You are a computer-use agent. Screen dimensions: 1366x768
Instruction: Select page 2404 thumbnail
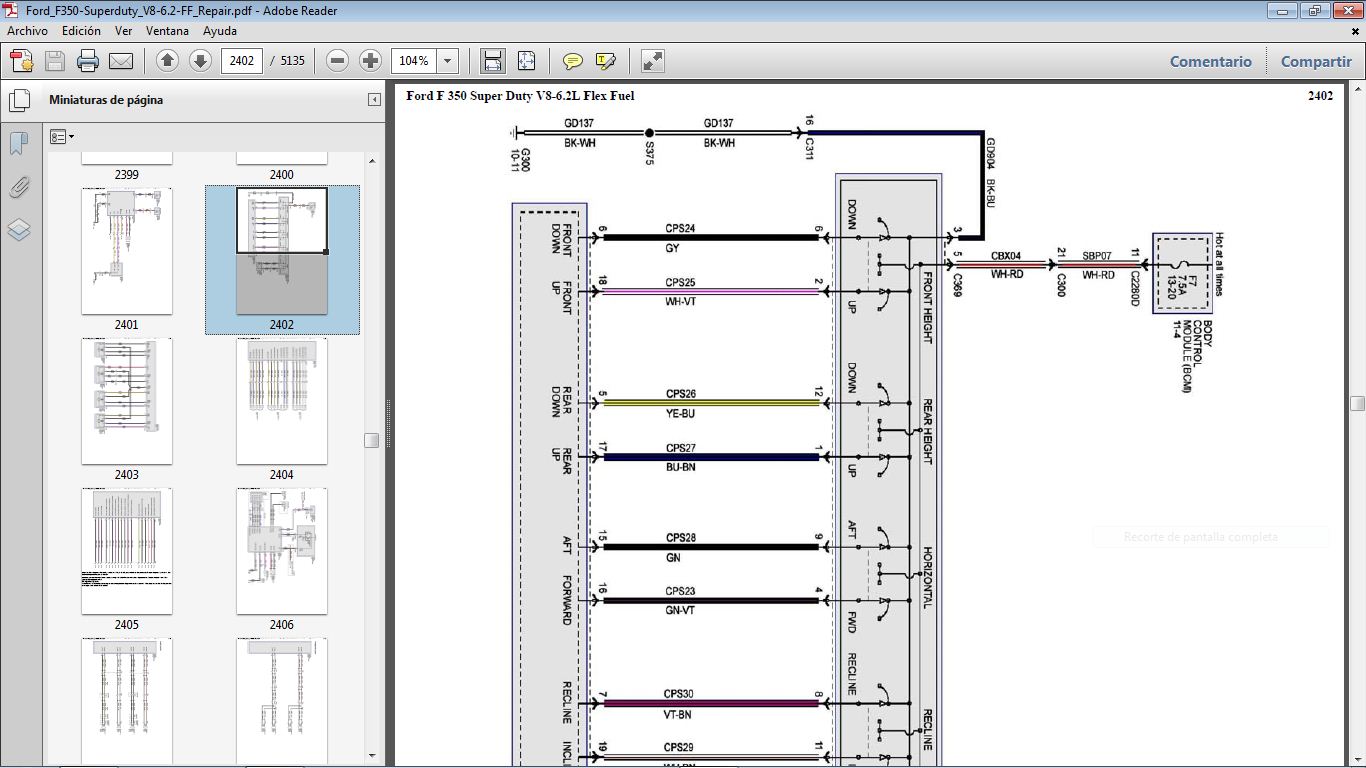coord(282,401)
